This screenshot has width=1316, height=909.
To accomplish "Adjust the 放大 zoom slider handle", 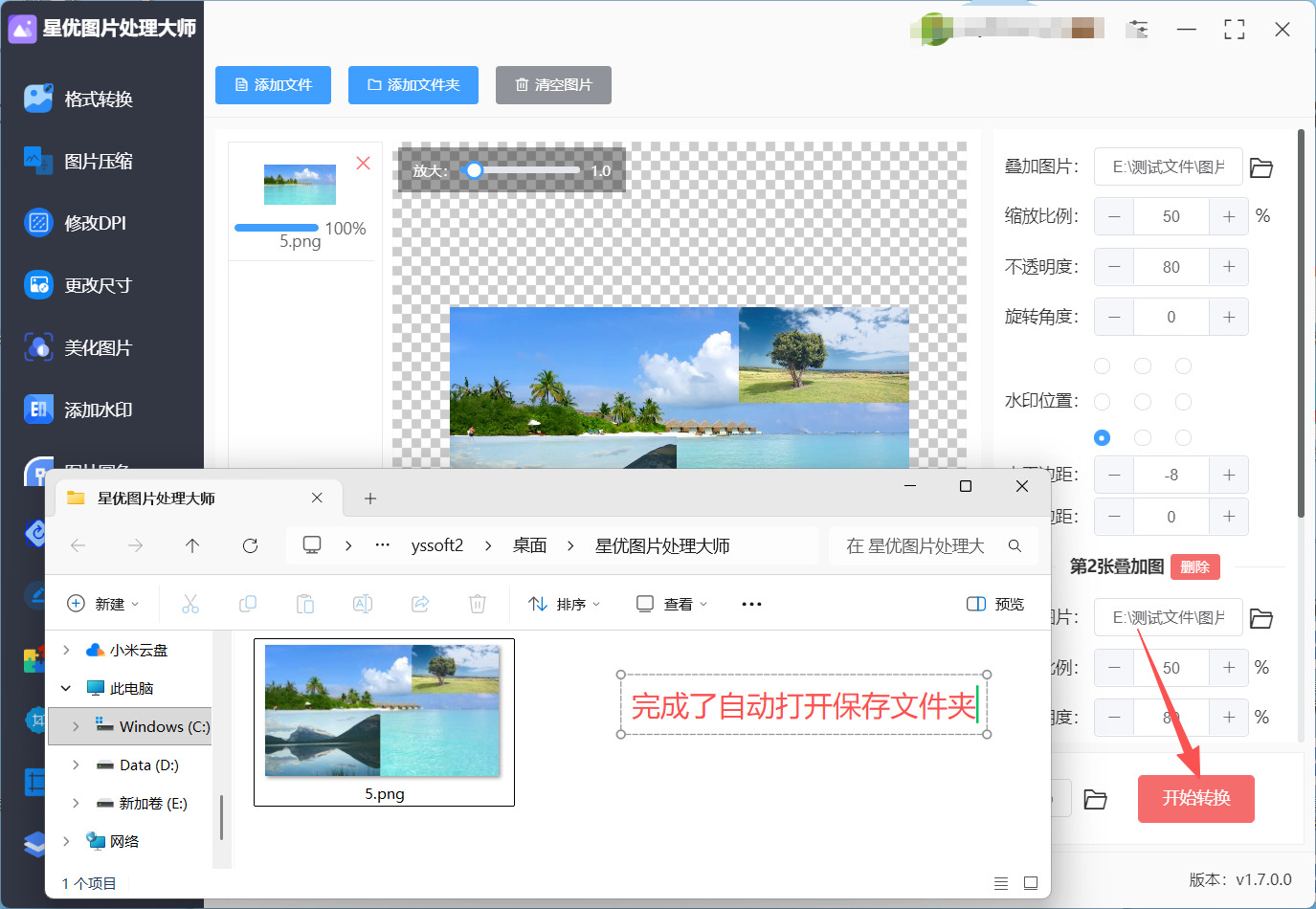I will (x=474, y=170).
